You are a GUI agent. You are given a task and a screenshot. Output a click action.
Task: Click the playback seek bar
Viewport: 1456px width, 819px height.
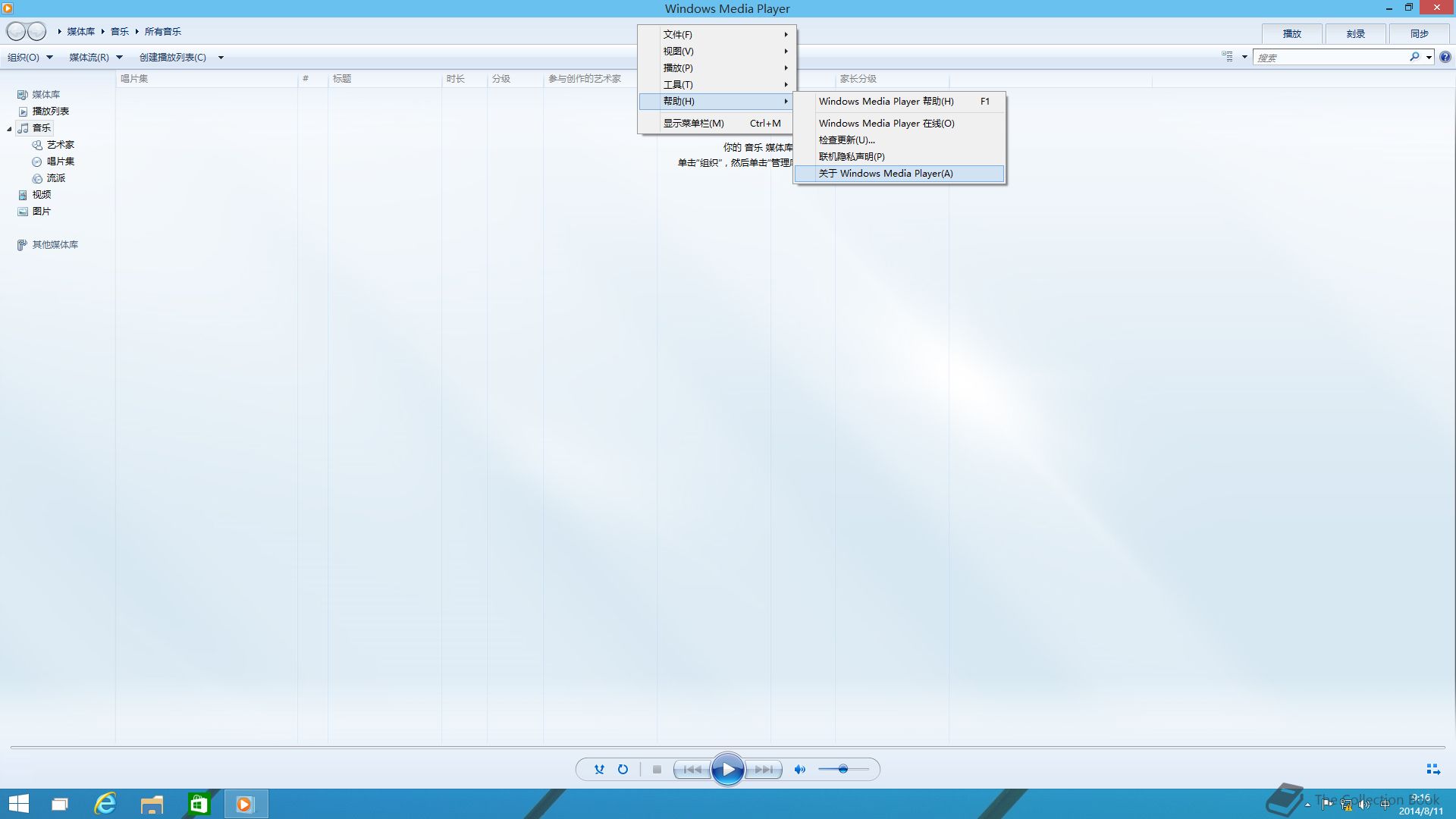coord(728,748)
